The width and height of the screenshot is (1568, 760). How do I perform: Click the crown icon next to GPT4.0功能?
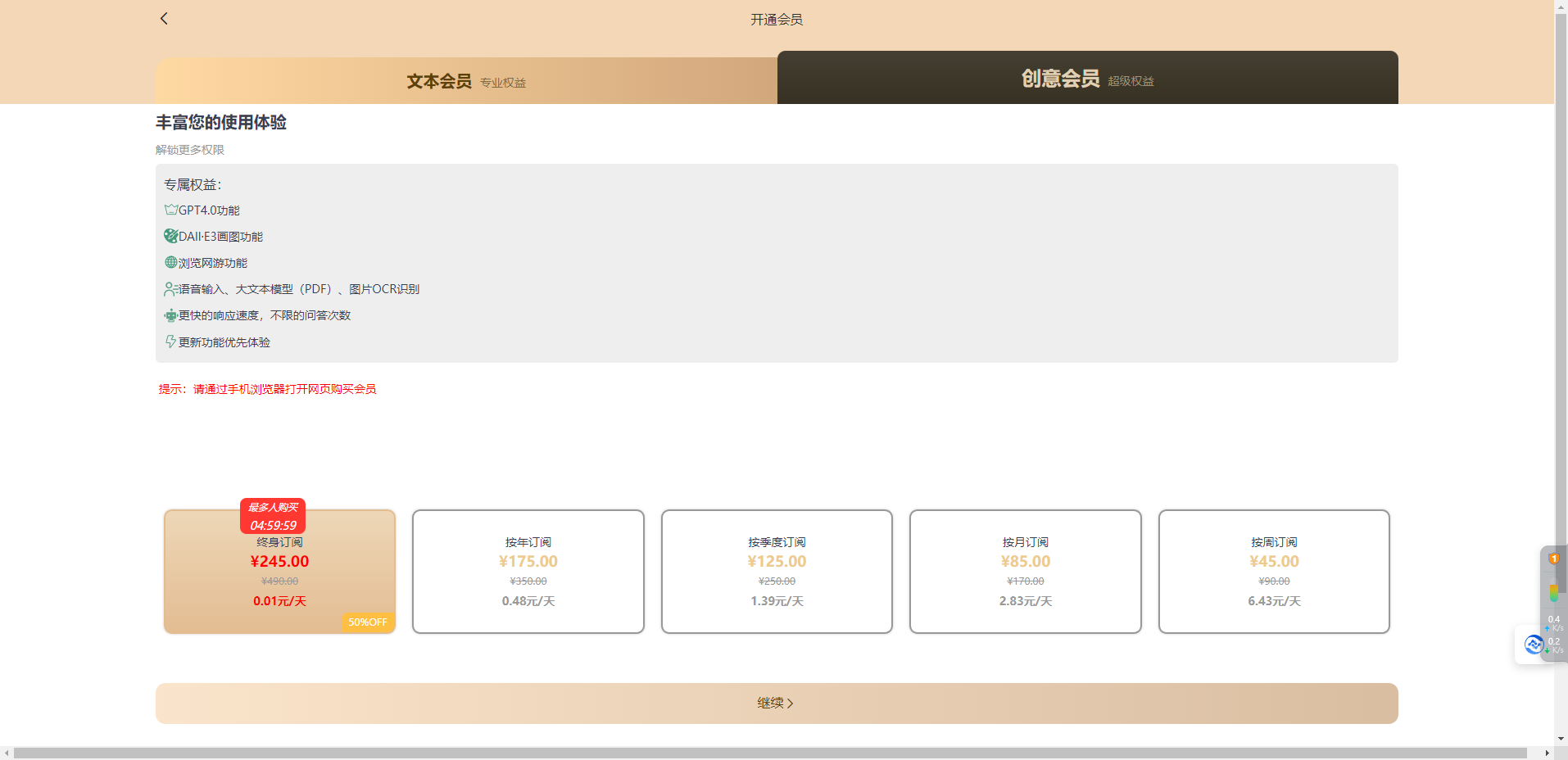click(170, 210)
